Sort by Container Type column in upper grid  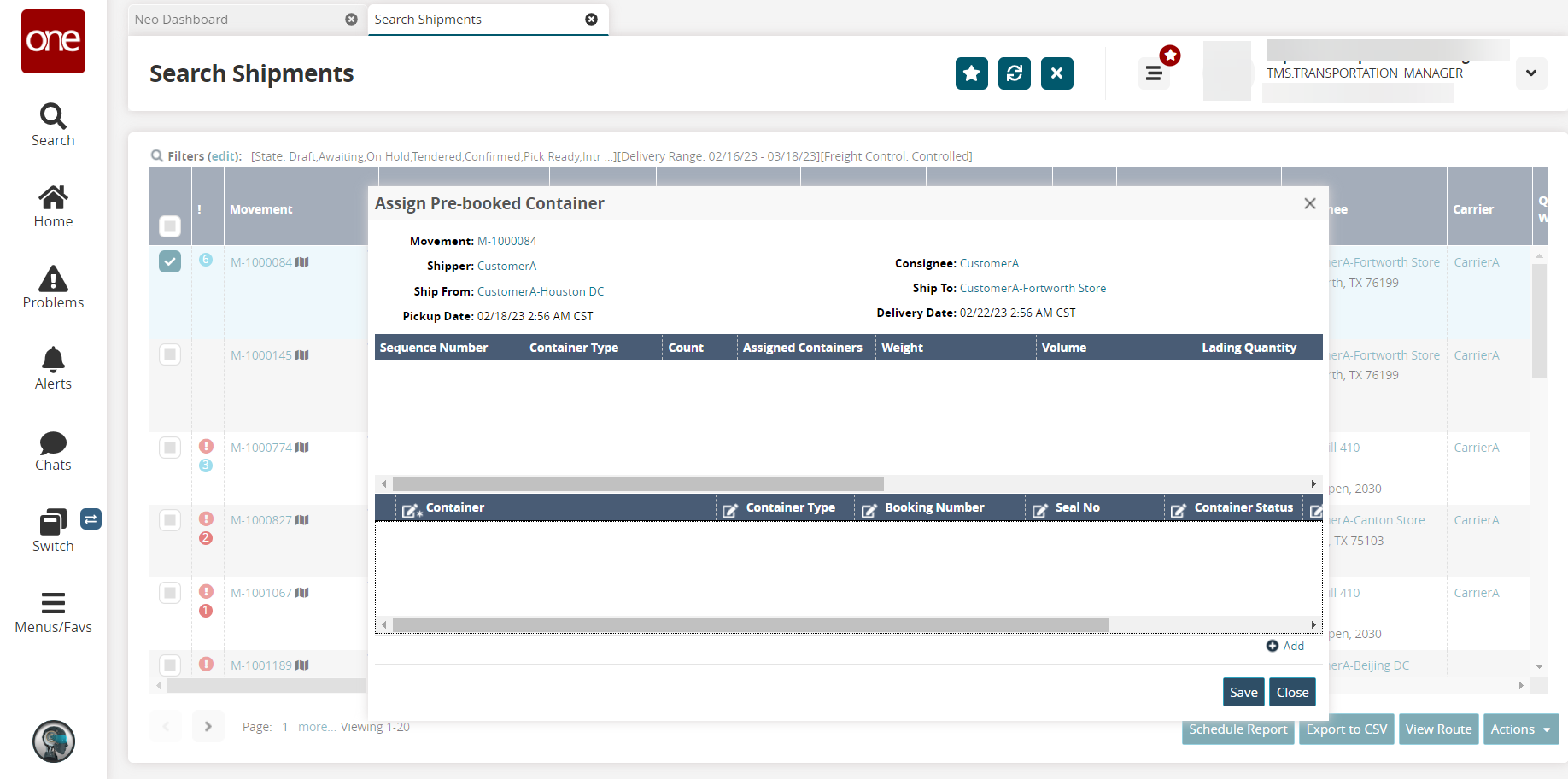coord(593,348)
